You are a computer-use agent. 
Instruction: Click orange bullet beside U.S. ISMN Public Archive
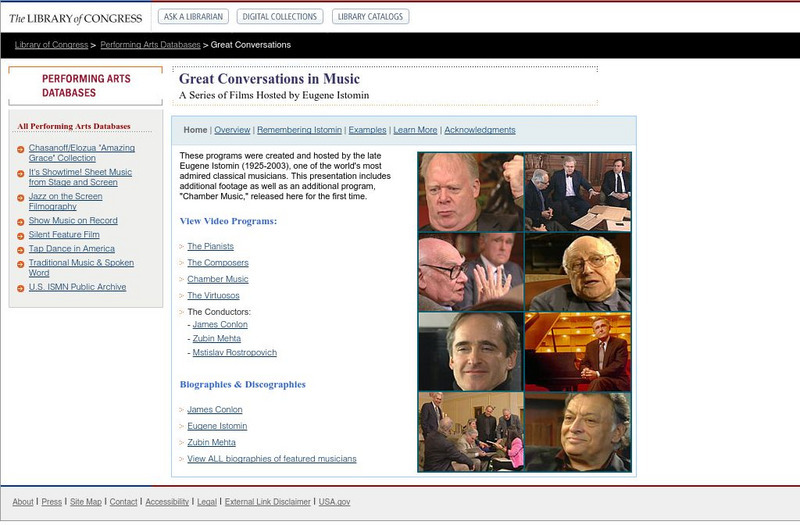[x=20, y=288]
